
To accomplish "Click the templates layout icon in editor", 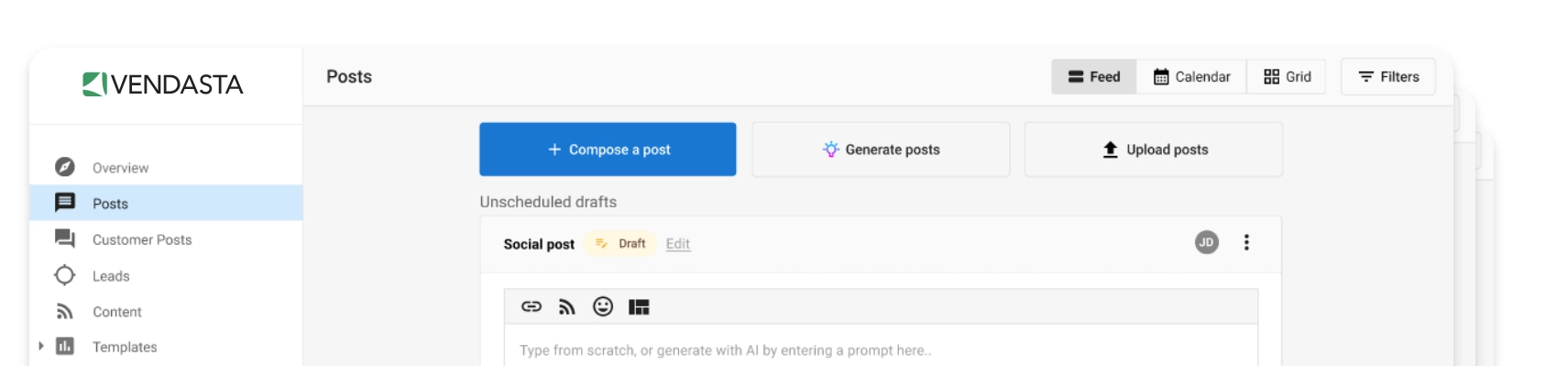I will point(639,306).
